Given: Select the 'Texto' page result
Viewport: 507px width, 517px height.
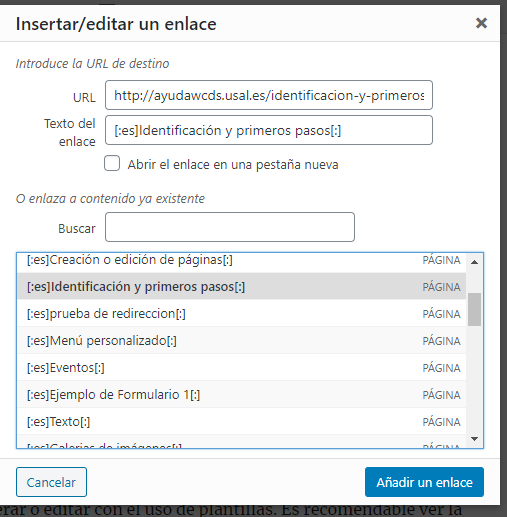Looking at the screenshot, I should tap(242, 421).
